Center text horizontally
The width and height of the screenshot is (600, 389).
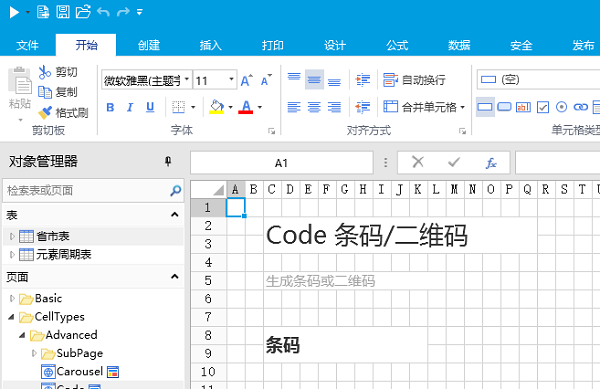tap(314, 107)
